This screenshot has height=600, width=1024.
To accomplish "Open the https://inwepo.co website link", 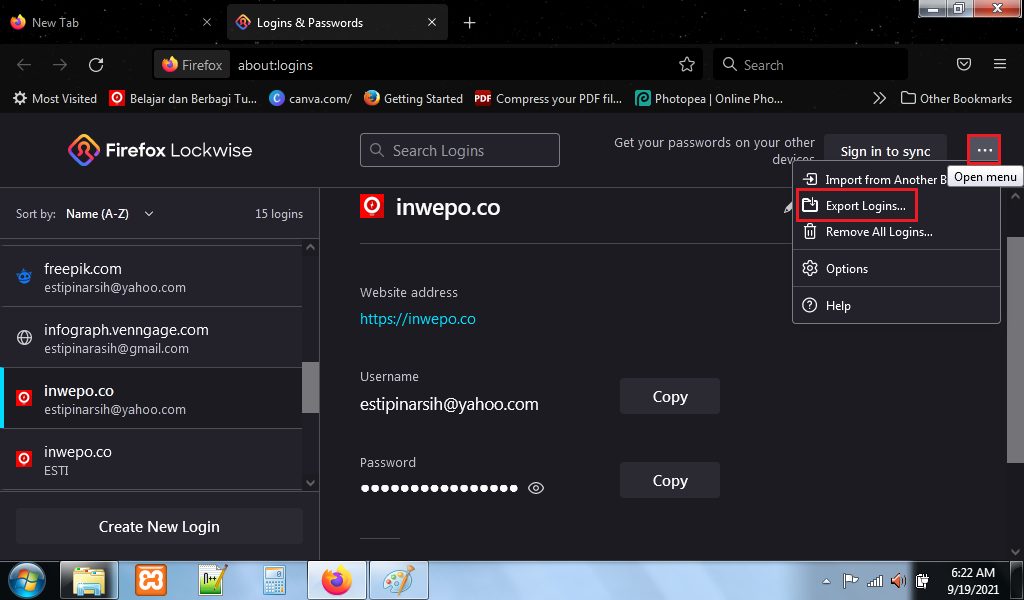I will click(417, 319).
